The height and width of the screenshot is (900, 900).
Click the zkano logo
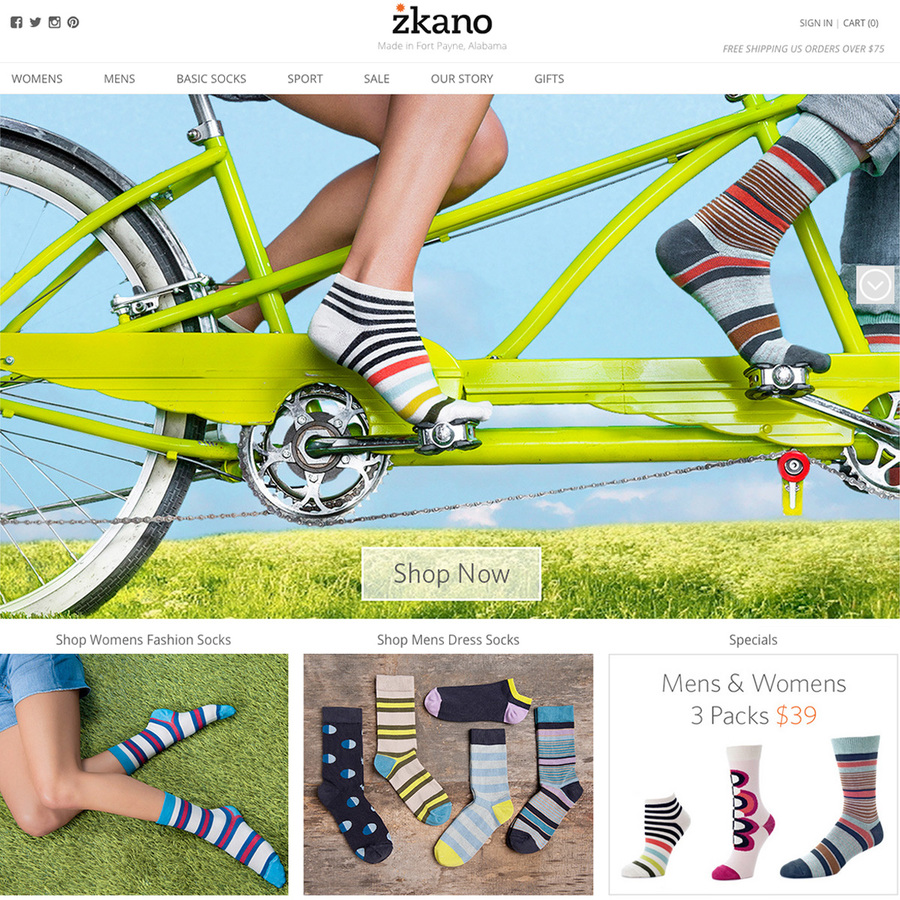coord(442,21)
